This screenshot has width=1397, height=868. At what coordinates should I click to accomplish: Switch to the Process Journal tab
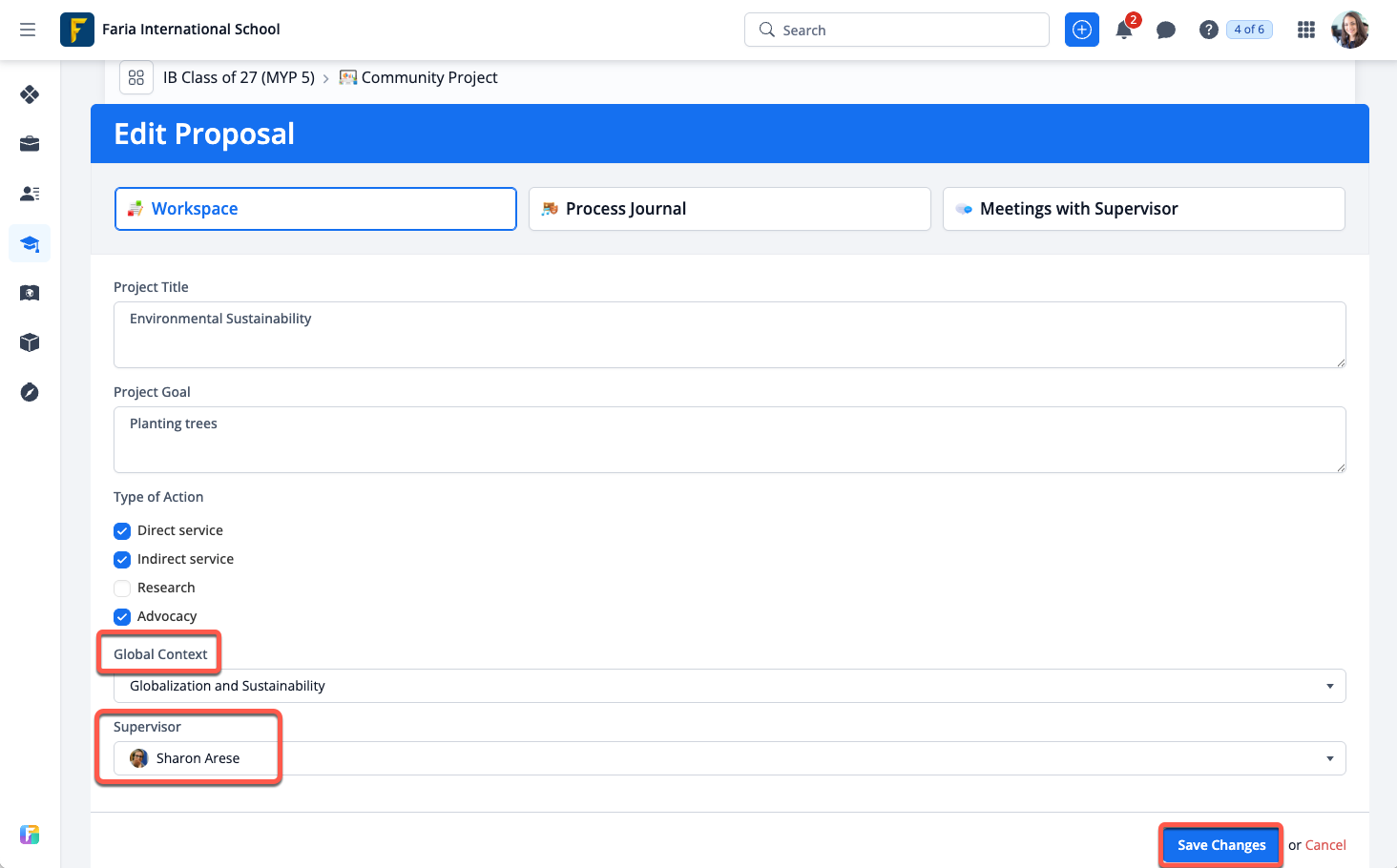(x=729, y=209)
